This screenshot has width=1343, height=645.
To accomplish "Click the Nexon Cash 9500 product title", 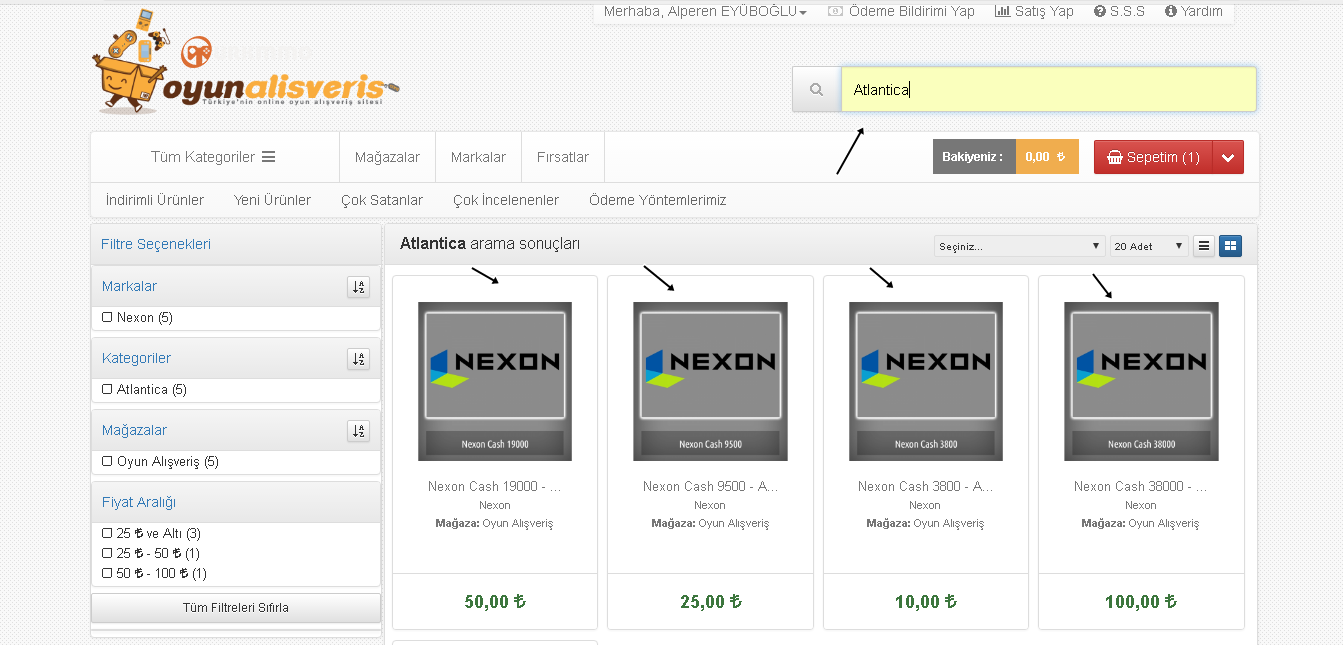I will 710,487.
